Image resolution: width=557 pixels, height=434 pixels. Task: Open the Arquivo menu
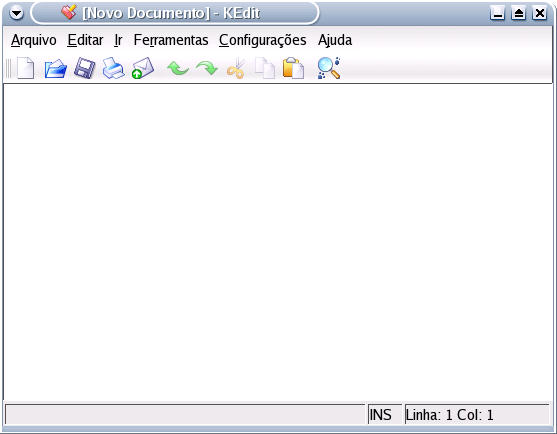tap(33, 40)
